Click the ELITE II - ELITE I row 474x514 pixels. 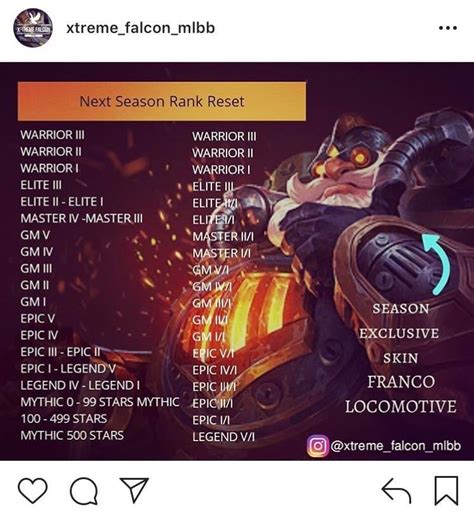(x=62, y=202)
